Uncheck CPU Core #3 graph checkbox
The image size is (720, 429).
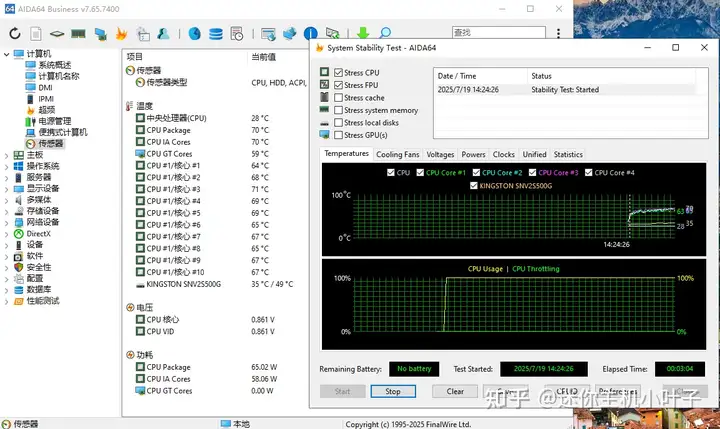click(533, 173)
